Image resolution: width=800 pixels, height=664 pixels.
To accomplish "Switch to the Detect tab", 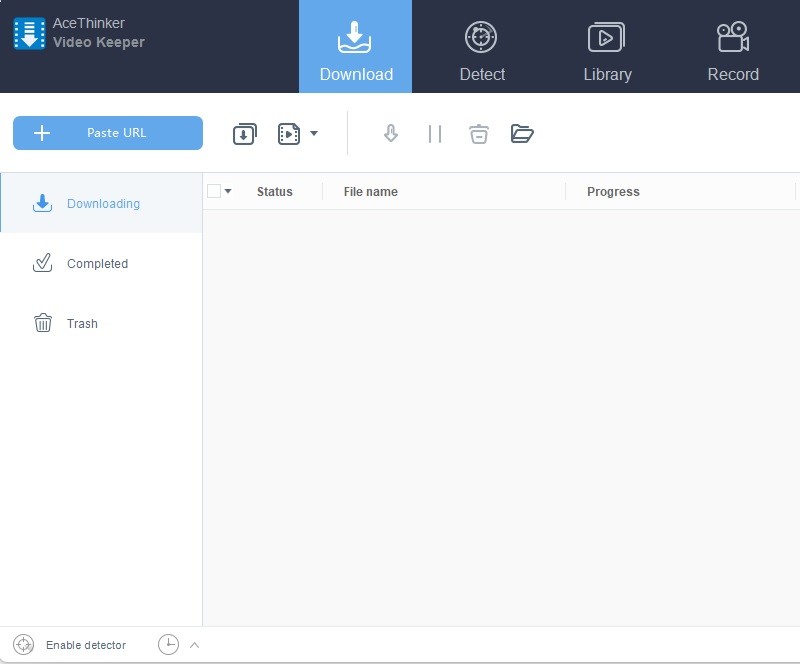I will tap(481, 48).
